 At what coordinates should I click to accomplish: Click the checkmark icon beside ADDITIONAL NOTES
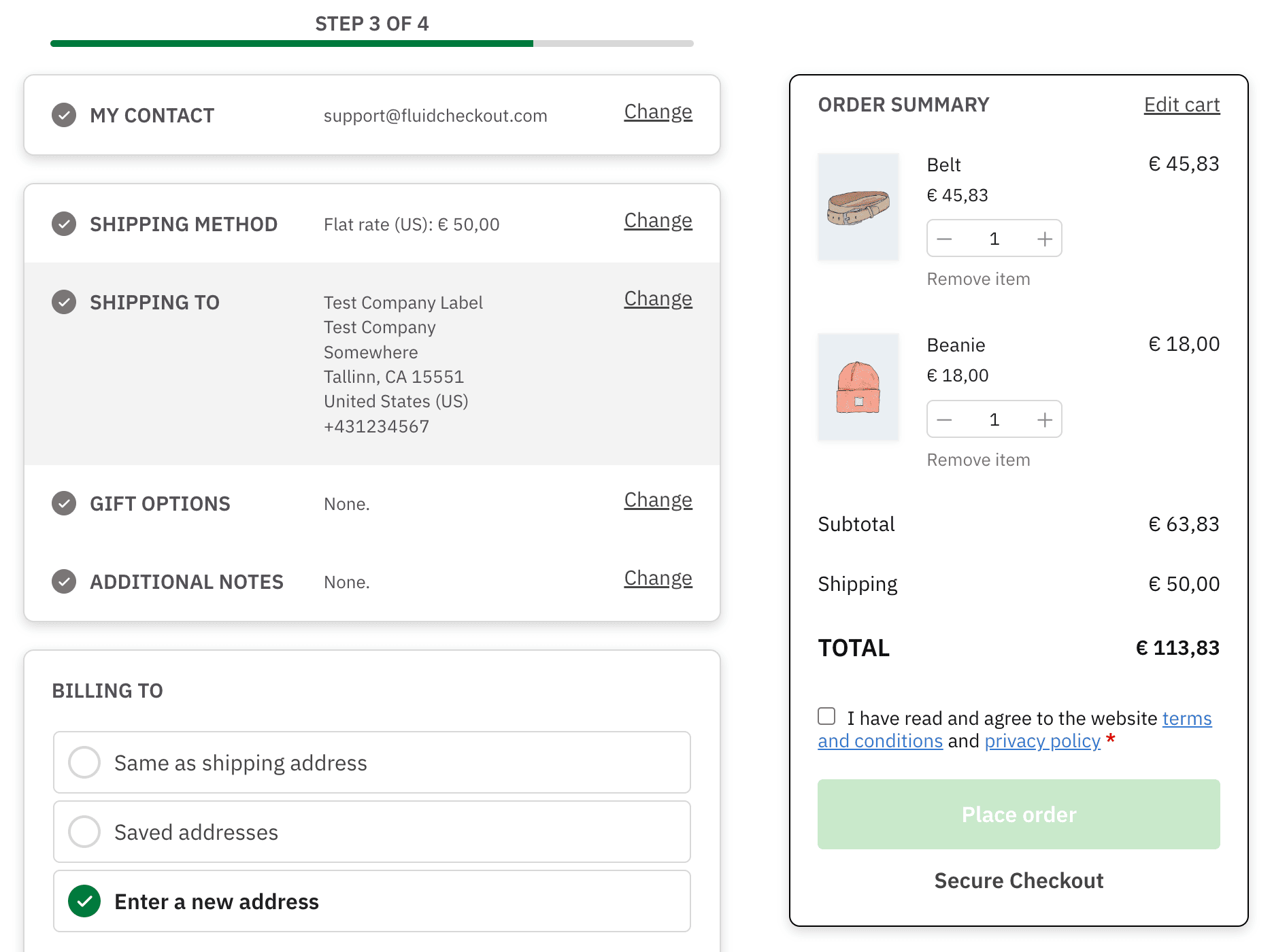(x=63, y=581)
